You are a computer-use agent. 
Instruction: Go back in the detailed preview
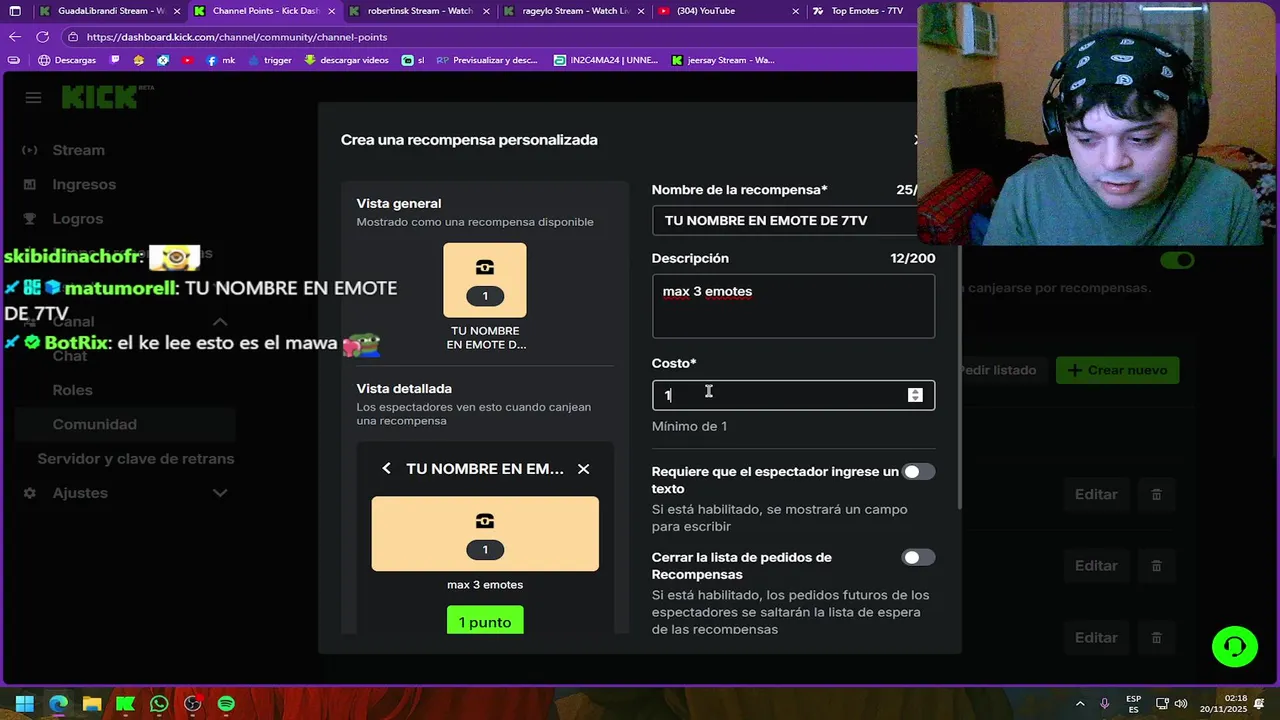tap(387, 469)
